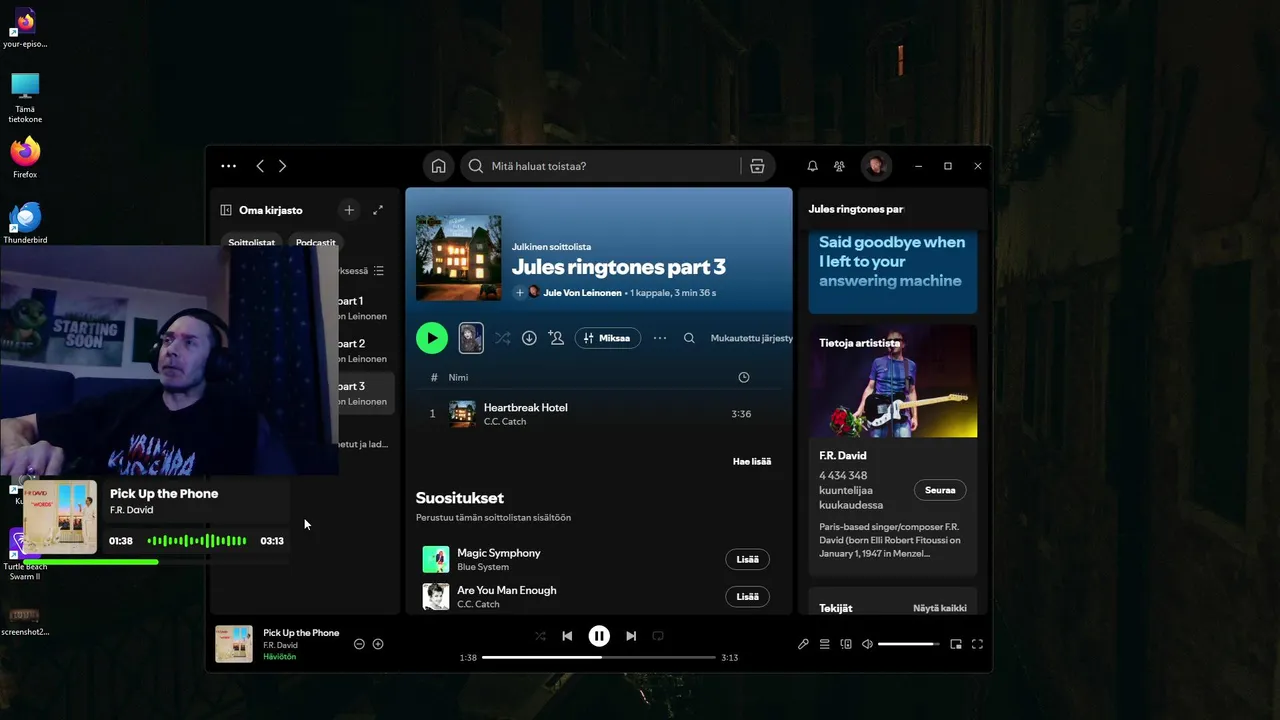Click the minus icon beside now playing
The width and height of the screenshot is (1280, 720).
coord(359,644)
